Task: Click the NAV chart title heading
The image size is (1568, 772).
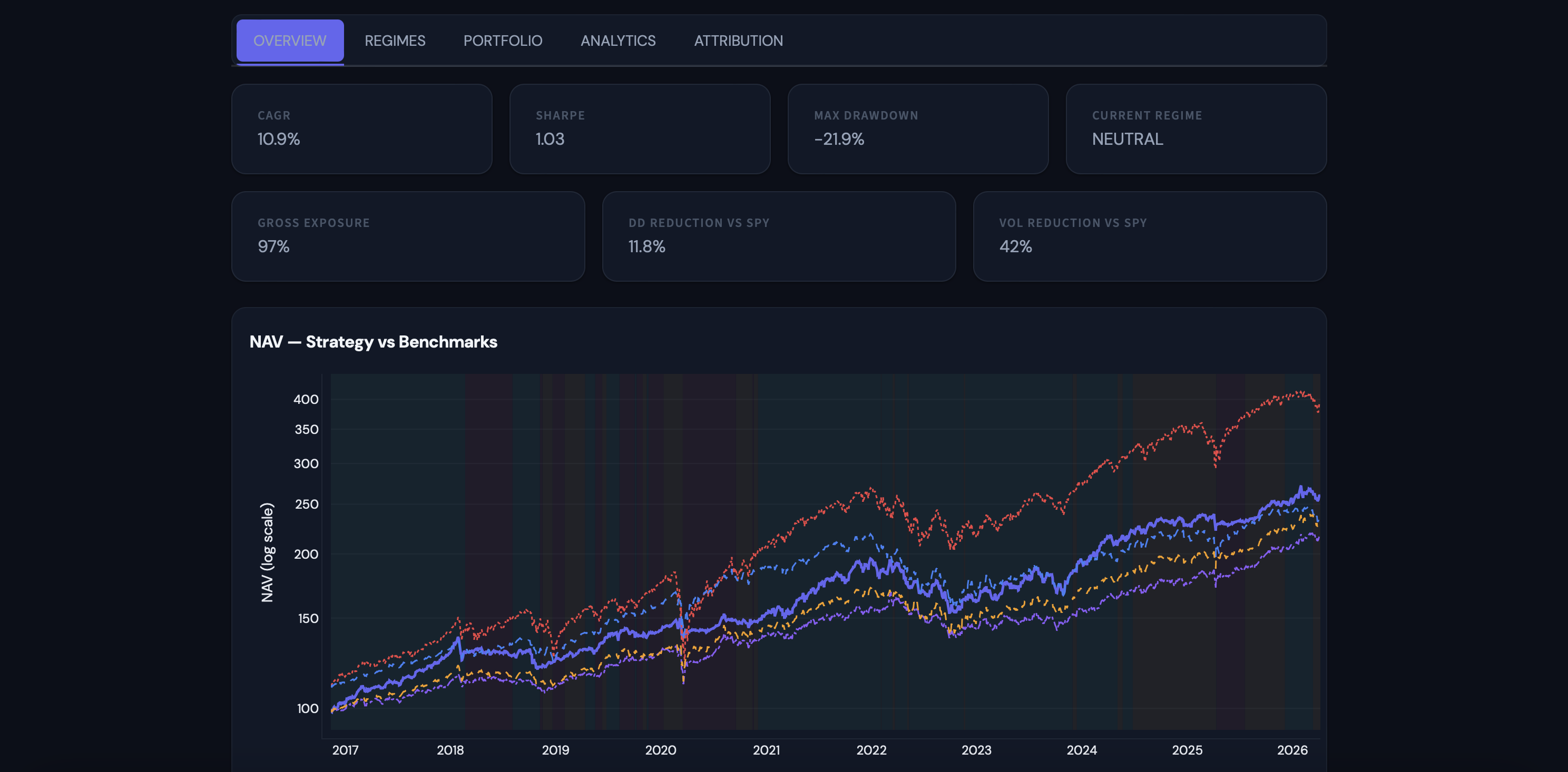Action: [x=373, y=342]
